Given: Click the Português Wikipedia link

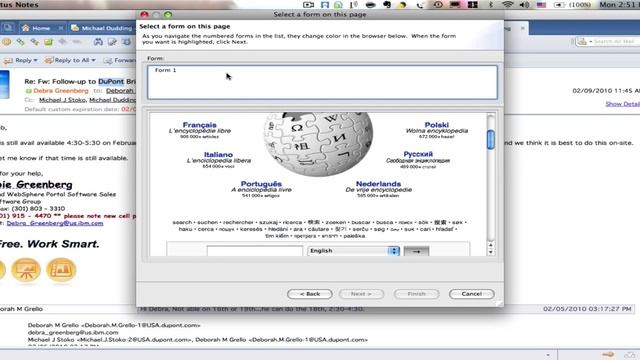Looking at the screenshot, I should 261,184.
